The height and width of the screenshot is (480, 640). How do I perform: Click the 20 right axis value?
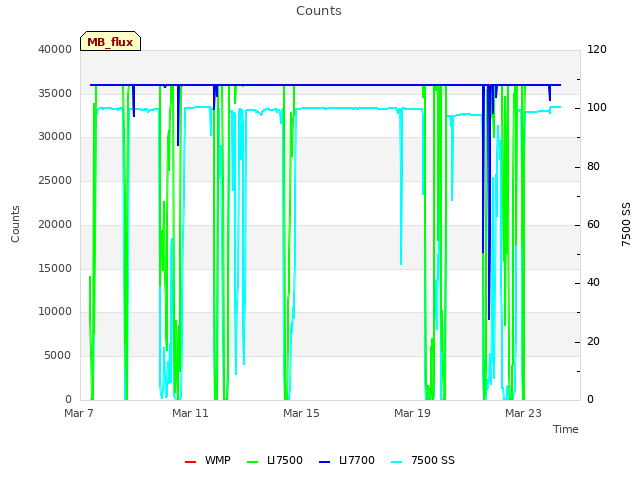pyautogui.click(x=593, y=341)
